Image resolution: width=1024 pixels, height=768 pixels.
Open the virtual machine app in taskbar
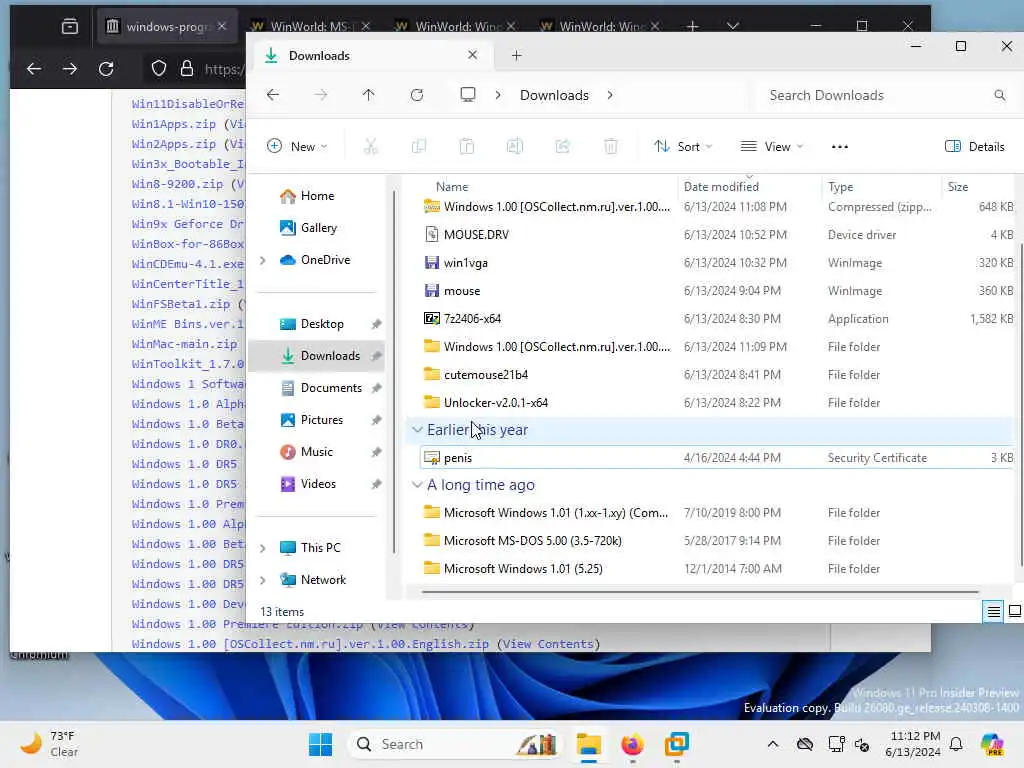tap(677, 744)
